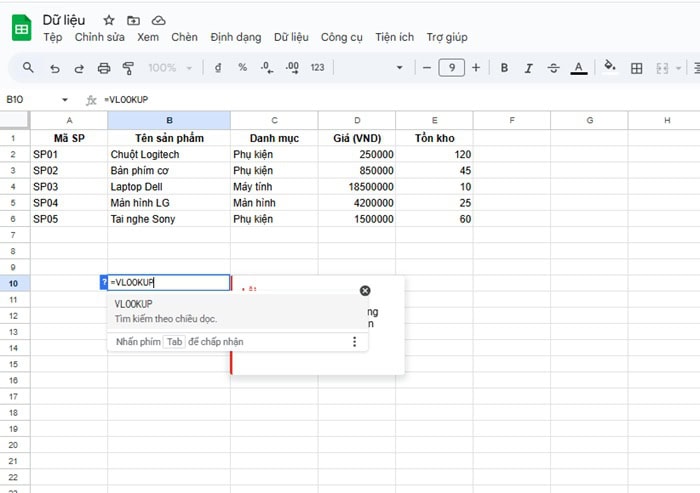Viewport: 700px width, 493px height.
Task: Select column B header
Action: [169, 120]
